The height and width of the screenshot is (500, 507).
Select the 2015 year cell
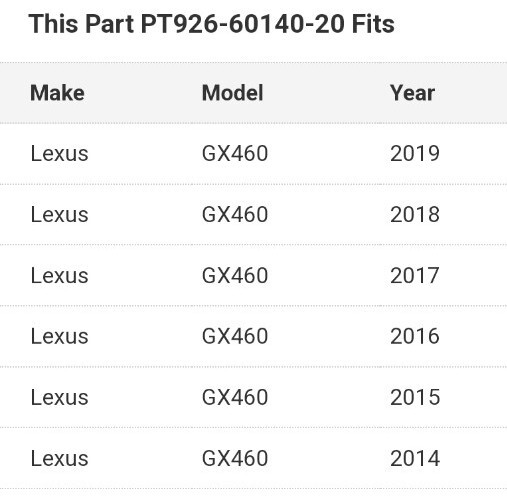point(415,397)
